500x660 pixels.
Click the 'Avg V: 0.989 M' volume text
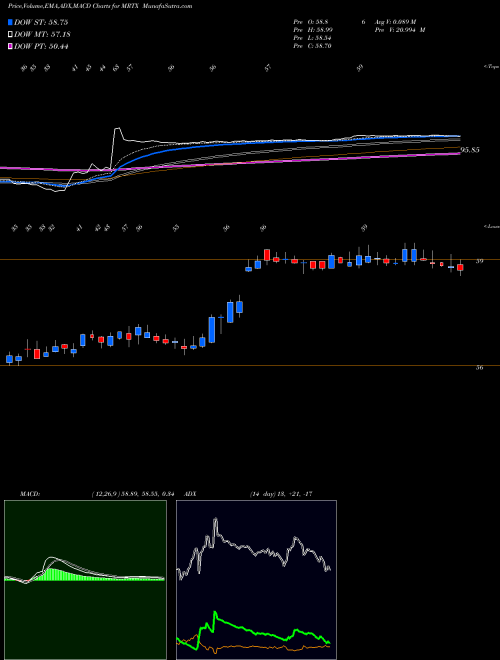394,22
